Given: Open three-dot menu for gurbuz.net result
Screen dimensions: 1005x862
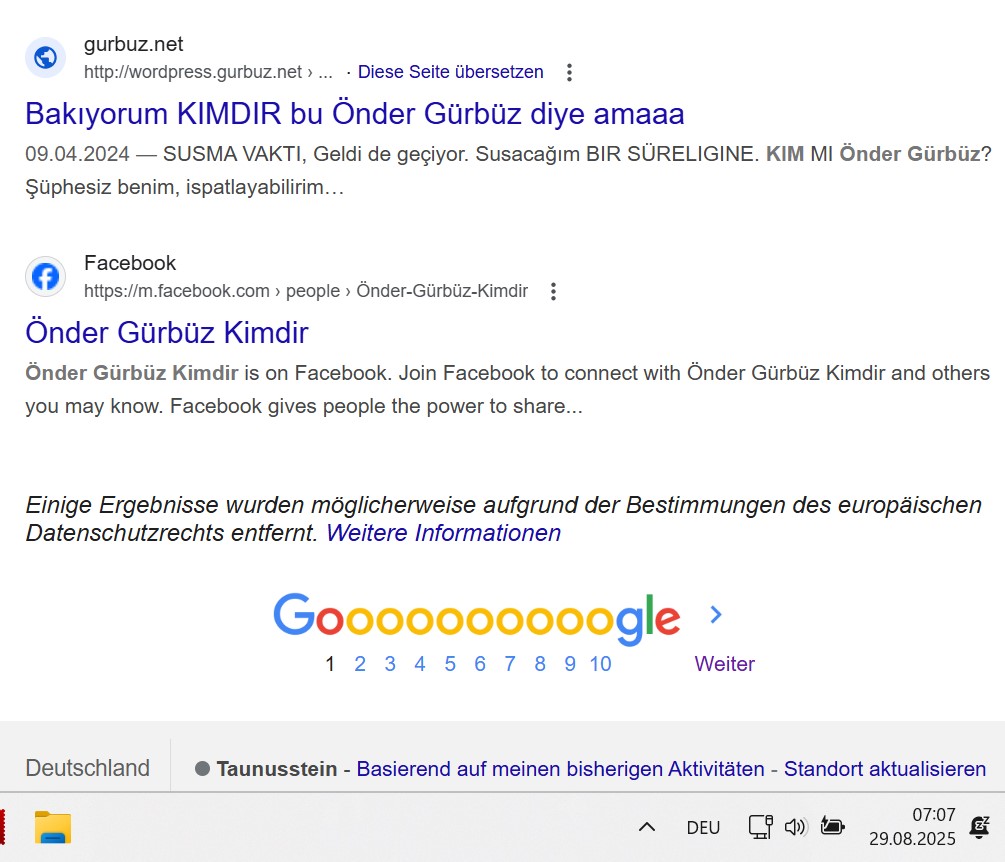Looking at the screenshot, I should coord(569,72).
